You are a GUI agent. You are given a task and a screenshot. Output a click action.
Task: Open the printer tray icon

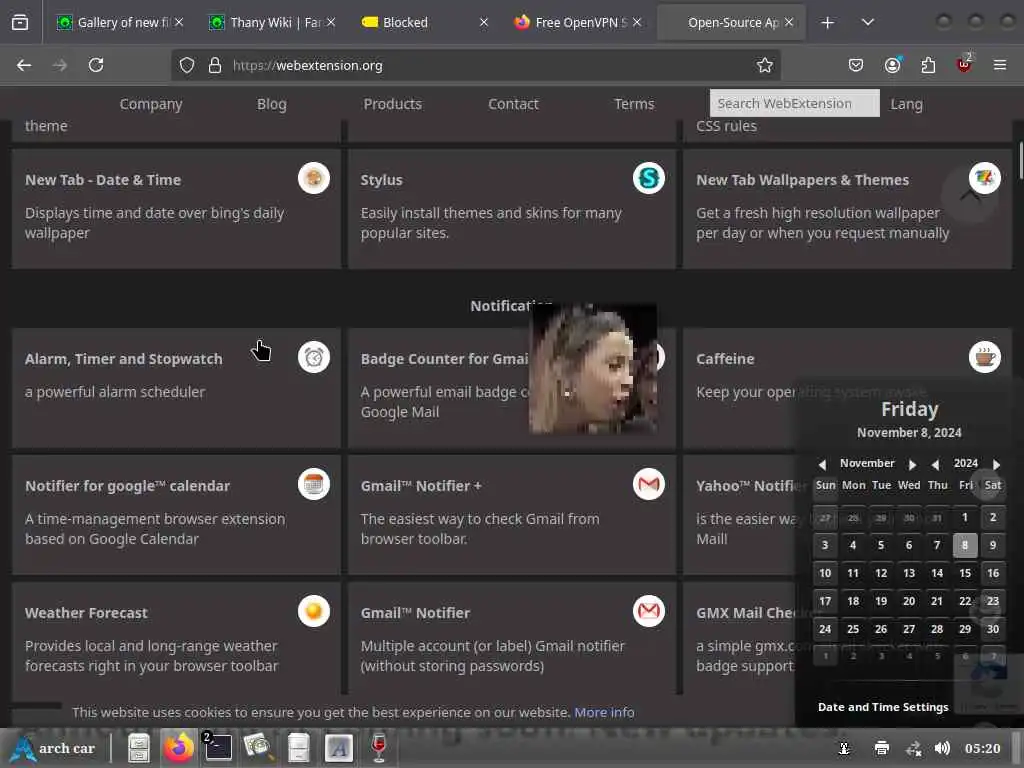pyautogui.click(x=882, y=748)
